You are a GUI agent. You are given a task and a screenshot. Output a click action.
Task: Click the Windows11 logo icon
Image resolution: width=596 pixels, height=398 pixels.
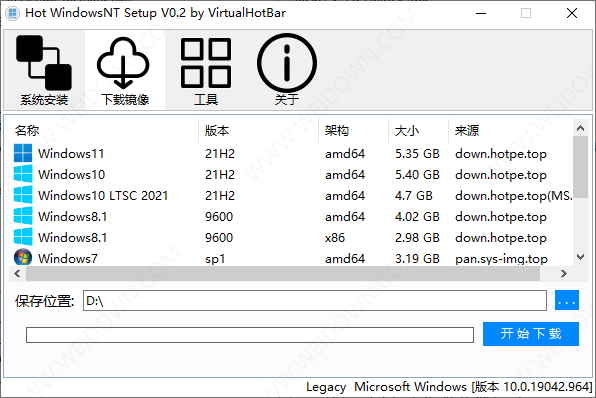coord(23,153)
